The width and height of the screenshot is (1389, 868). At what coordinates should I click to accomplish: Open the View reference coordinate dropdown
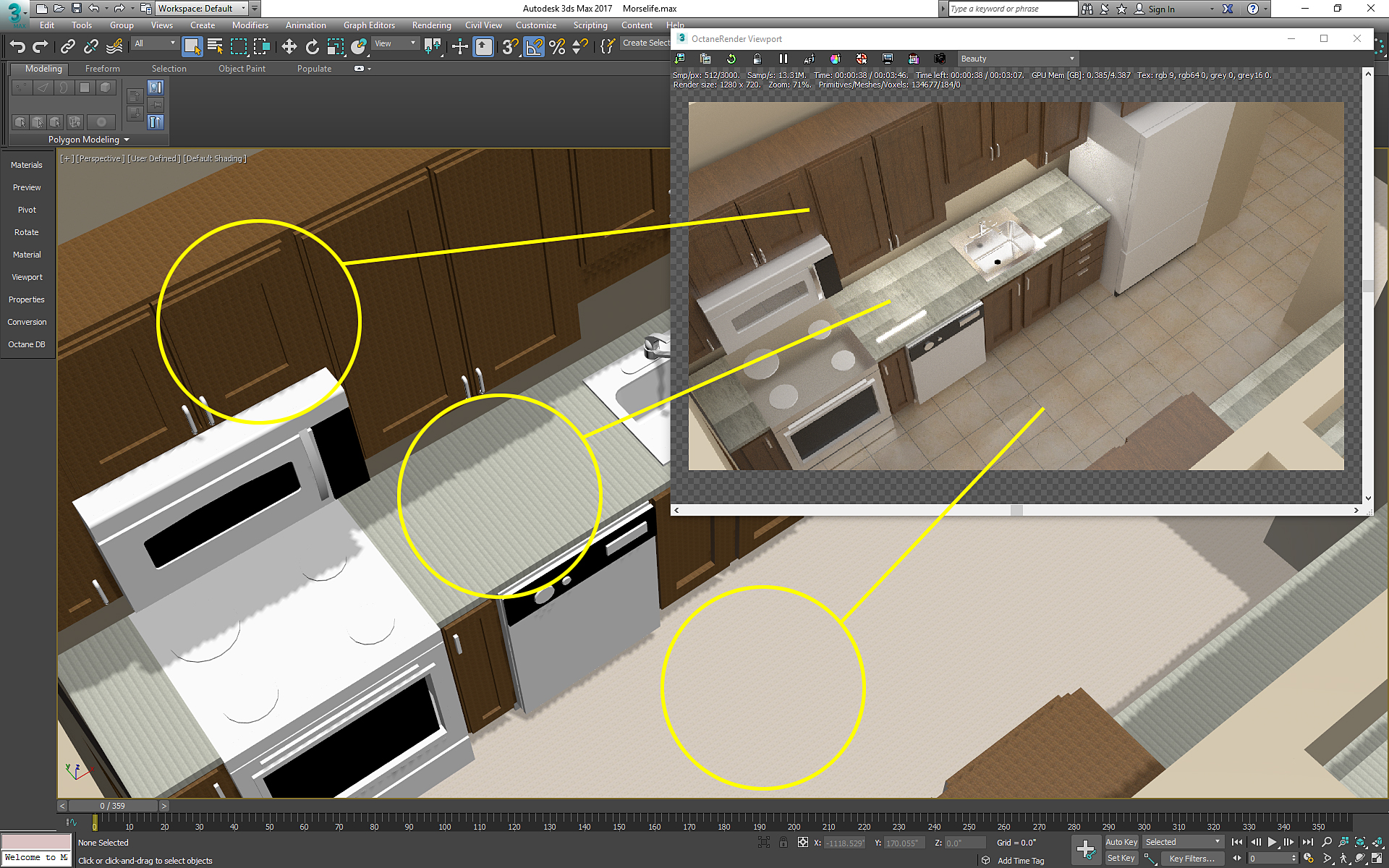click(x=394, y=43)
